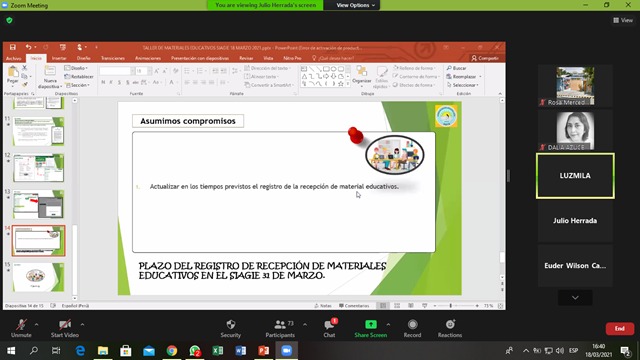Viewport: 640px width, 360px height.
Task: Toggle Start Video on
Action: (64, 329)
